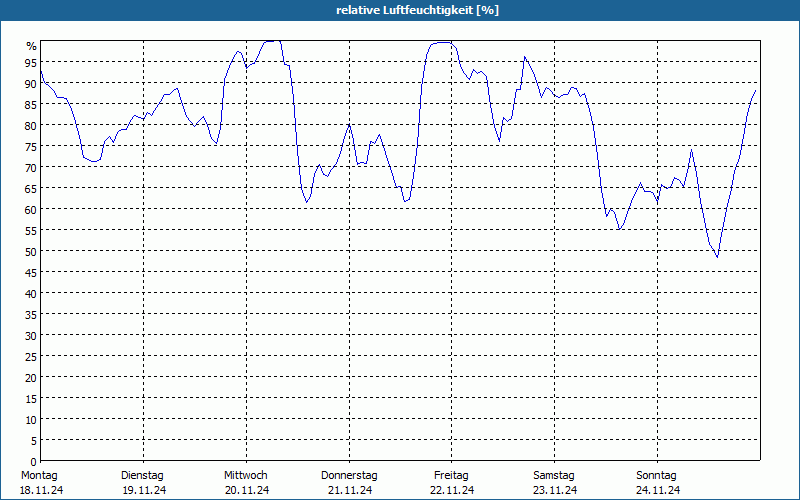Screen dimensions: 800x500
Task: Click the 25 tick label on y-axis
Action: (x=31, y=357)
